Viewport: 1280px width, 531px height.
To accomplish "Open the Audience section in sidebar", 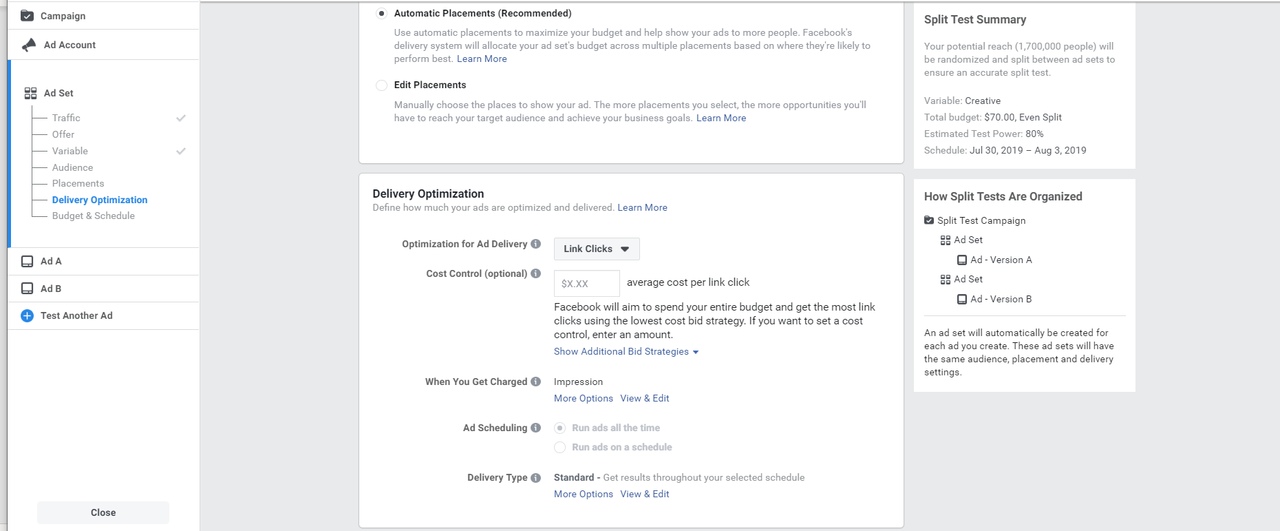I will click(72, 168).
